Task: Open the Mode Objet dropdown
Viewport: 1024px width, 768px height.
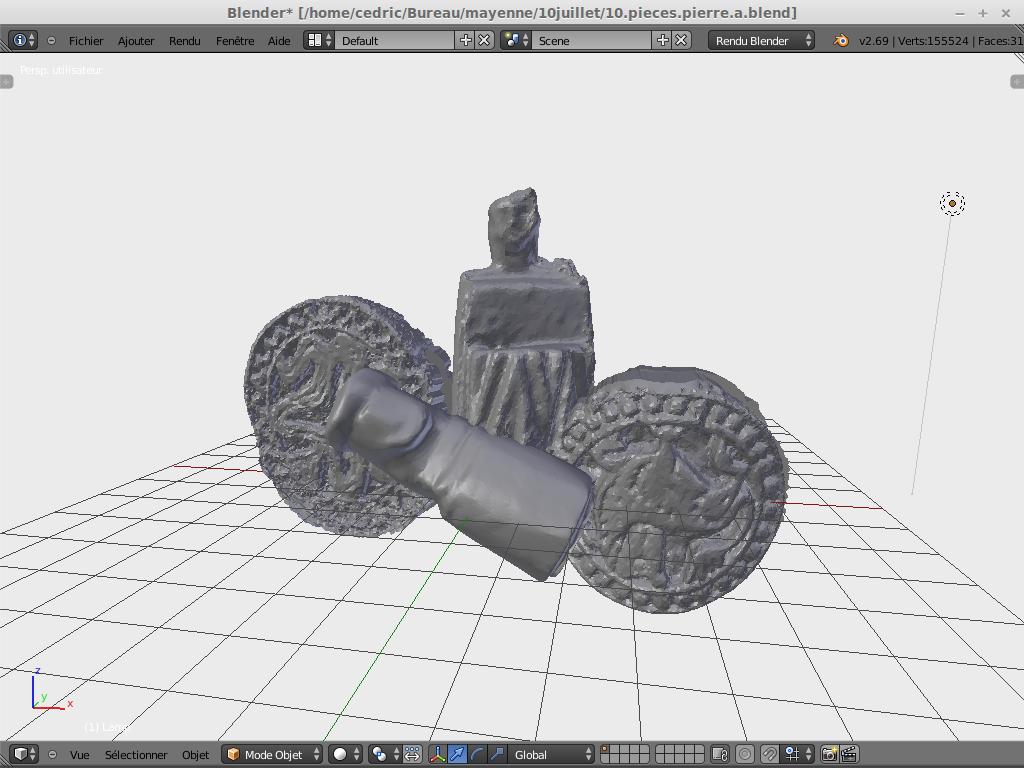Action: (273, 754)
